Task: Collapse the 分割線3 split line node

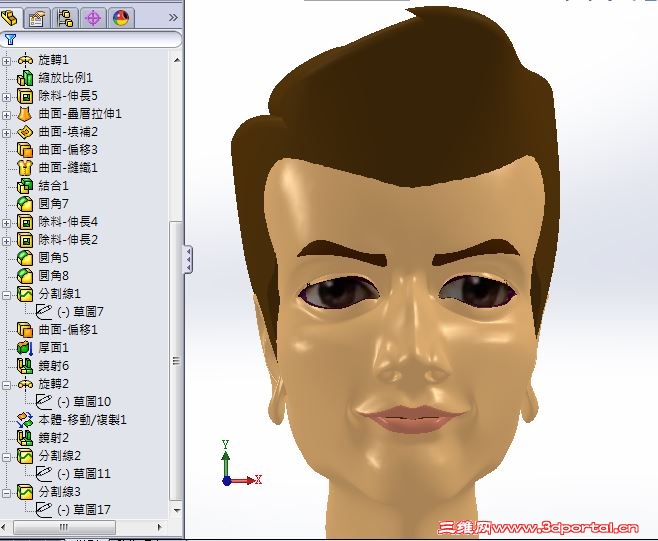Action: 6,493
